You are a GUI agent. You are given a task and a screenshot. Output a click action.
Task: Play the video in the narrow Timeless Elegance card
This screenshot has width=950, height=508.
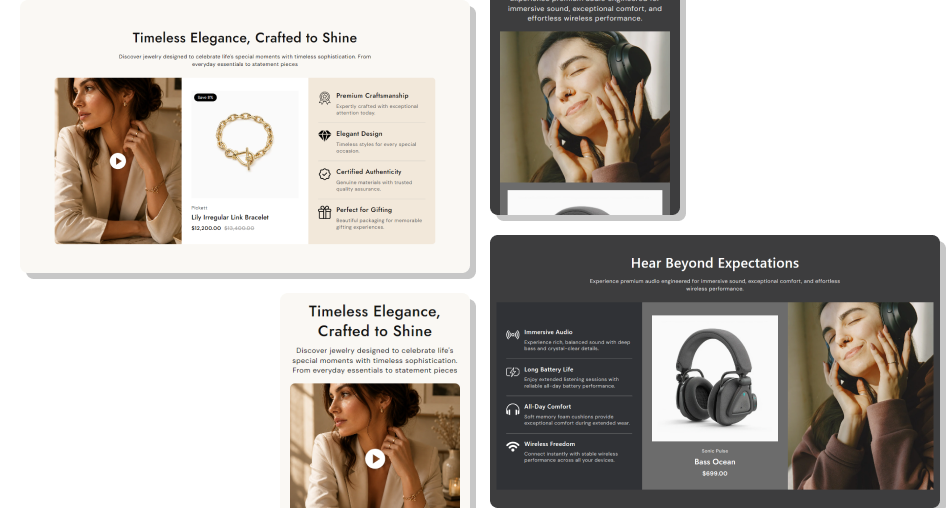374,459
